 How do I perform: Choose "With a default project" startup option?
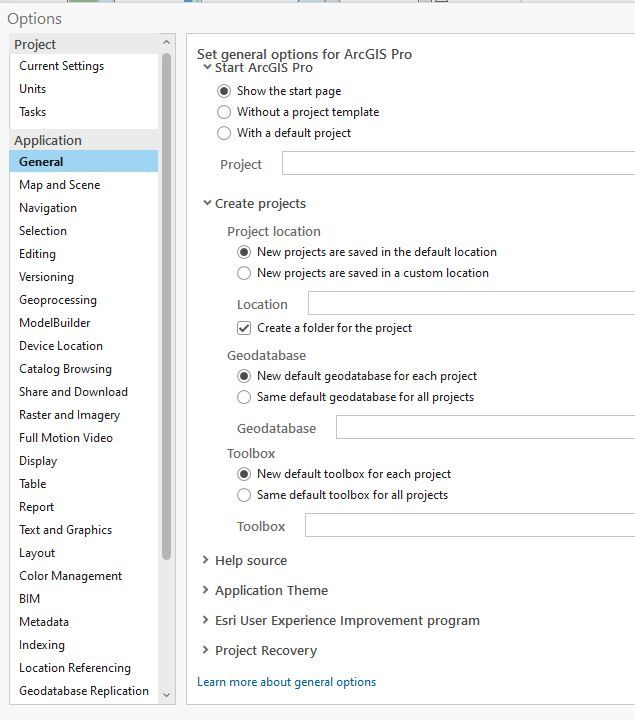(224, 133)
